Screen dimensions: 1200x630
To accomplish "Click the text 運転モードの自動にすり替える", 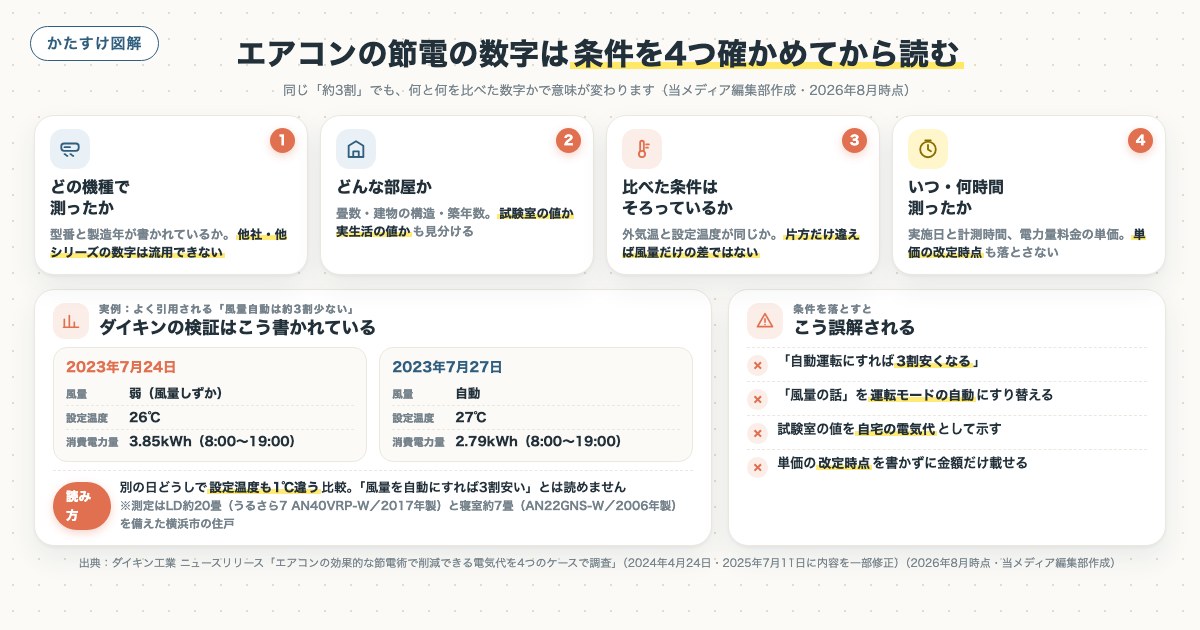I will tap(962, 395).
